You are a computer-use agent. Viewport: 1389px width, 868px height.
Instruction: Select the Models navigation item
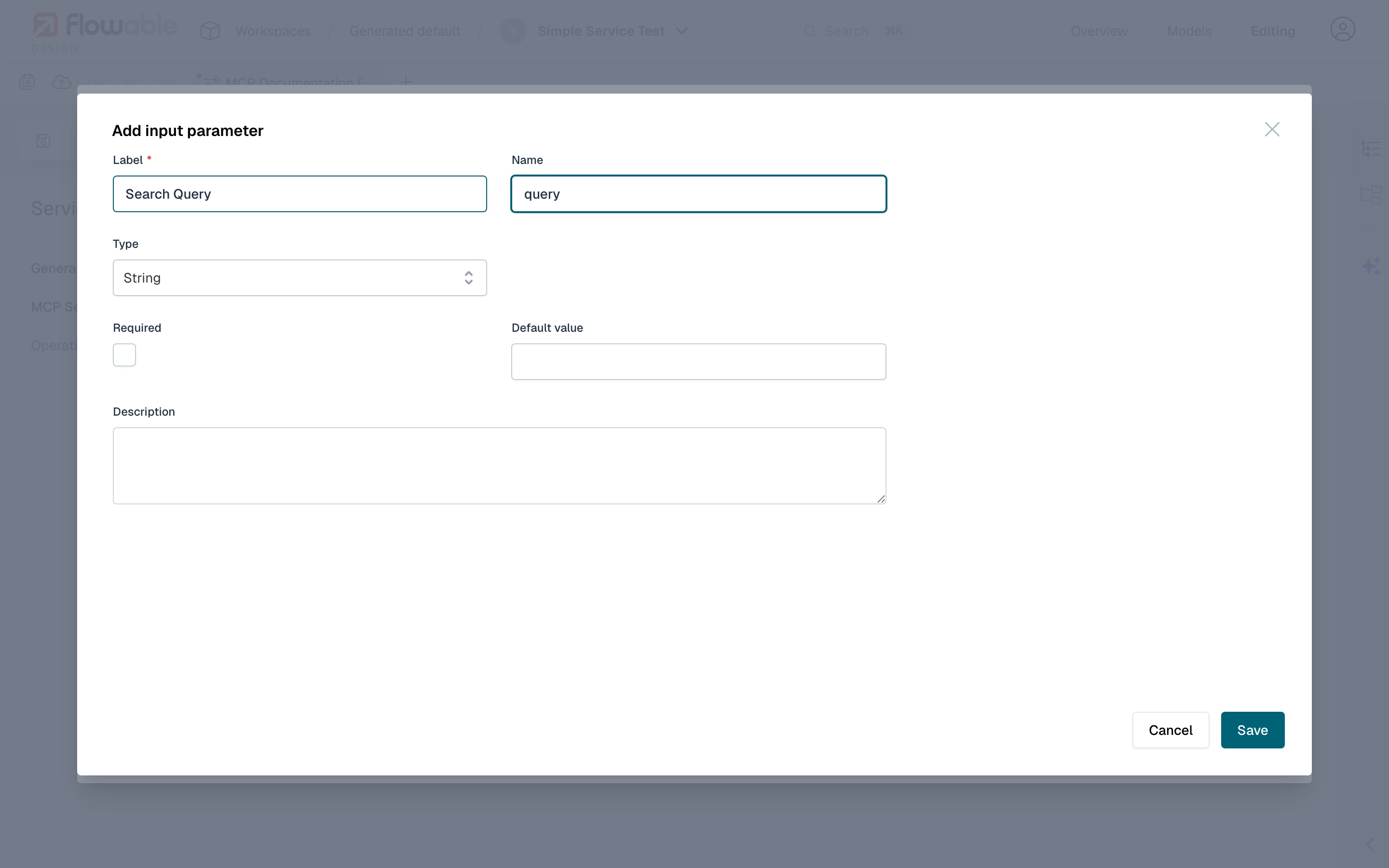click(1189, 30)
